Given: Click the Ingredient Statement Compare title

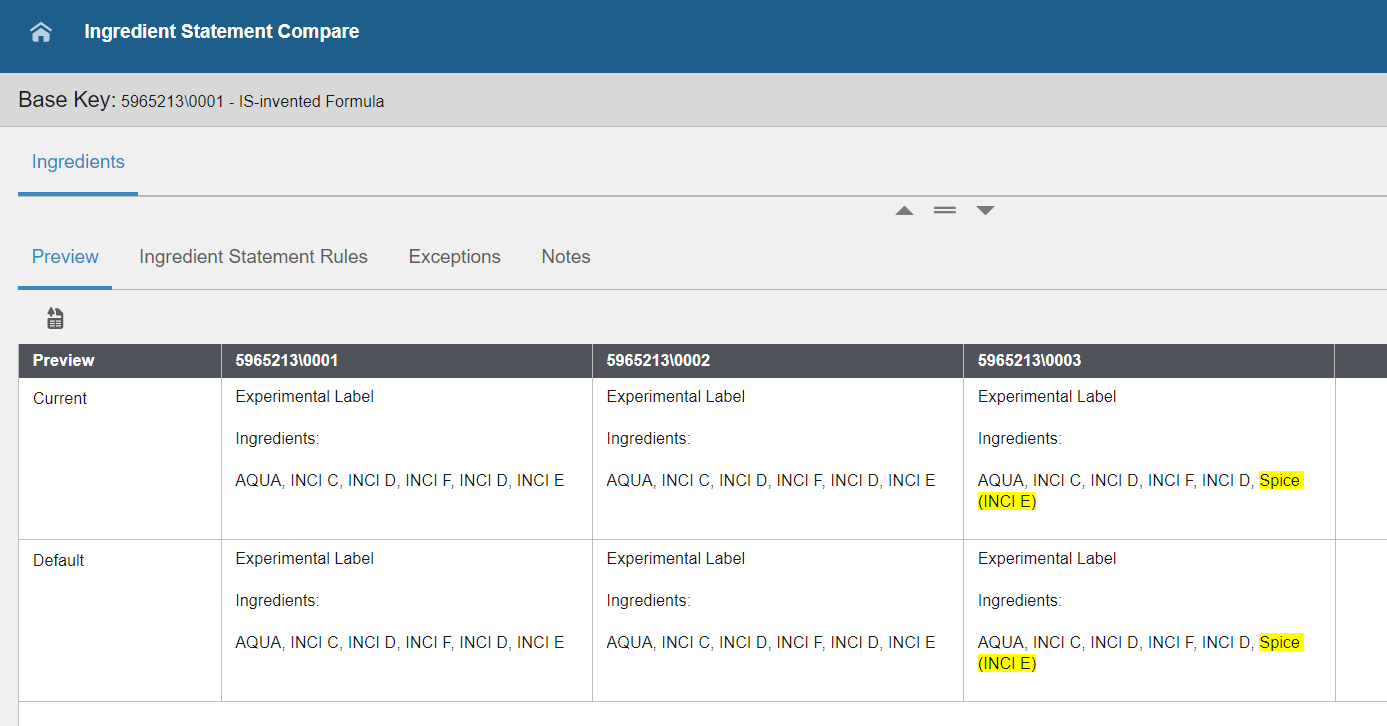Looking at the screenshot, I should (222, 31).
